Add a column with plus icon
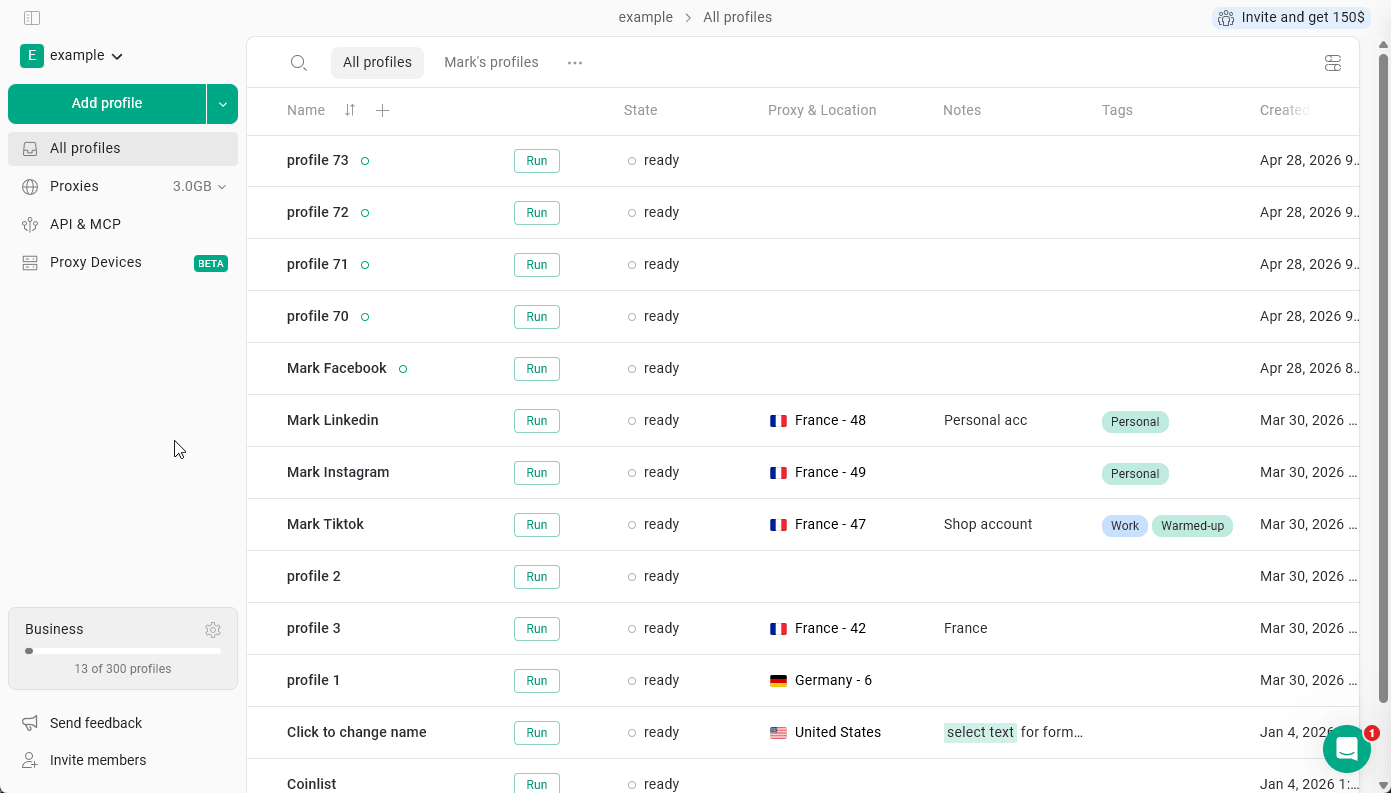 (382, 110)
